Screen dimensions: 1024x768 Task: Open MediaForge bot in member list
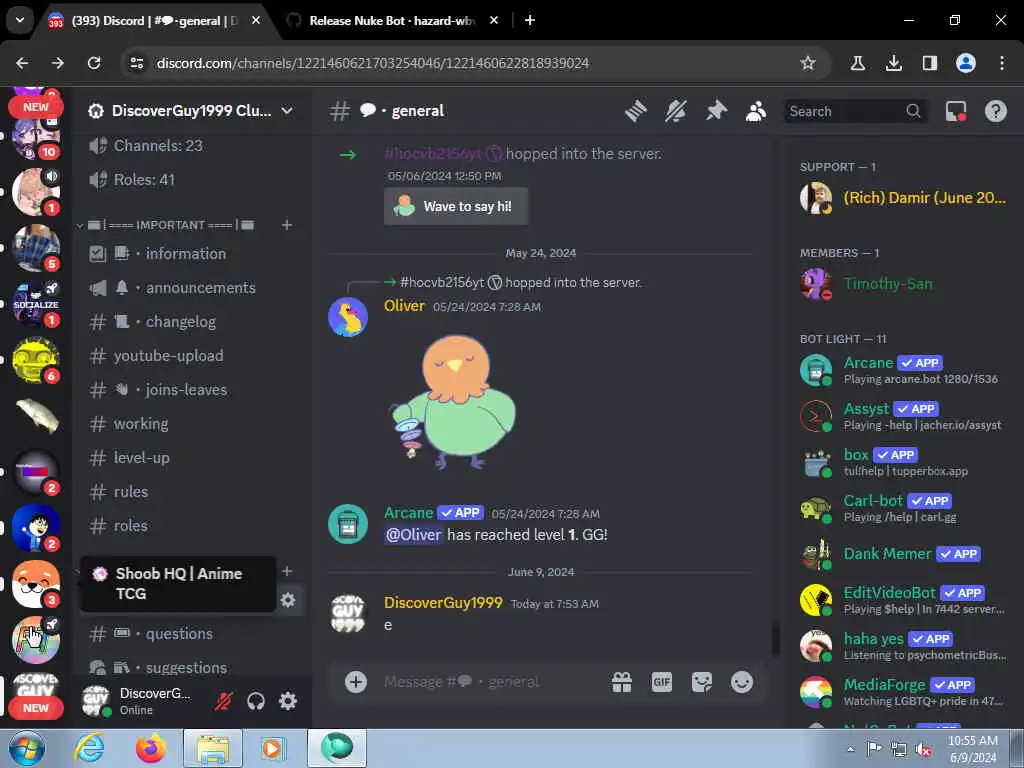904,692
